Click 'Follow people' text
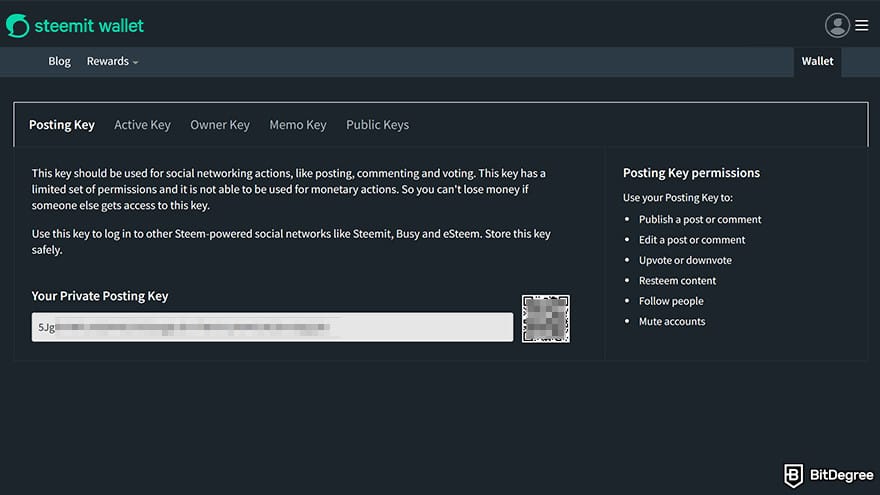880x495 pixels. click(x=671, y=301)
